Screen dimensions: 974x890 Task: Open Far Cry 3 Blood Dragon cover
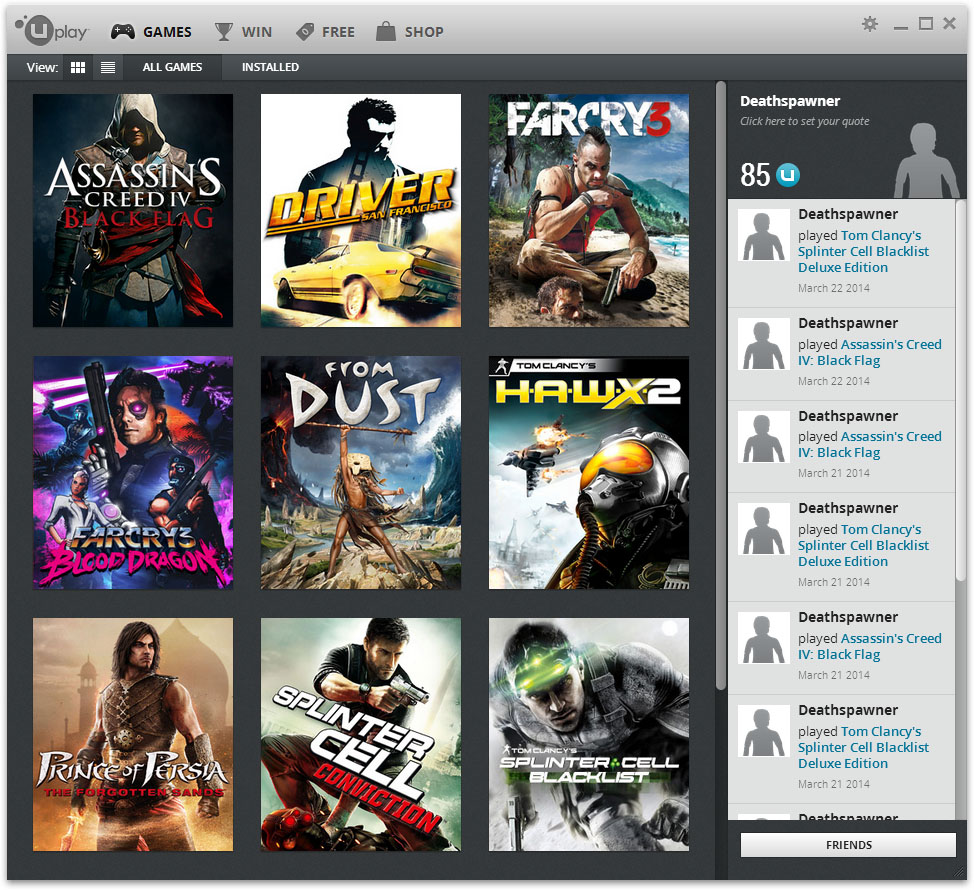tap(133, 473)
